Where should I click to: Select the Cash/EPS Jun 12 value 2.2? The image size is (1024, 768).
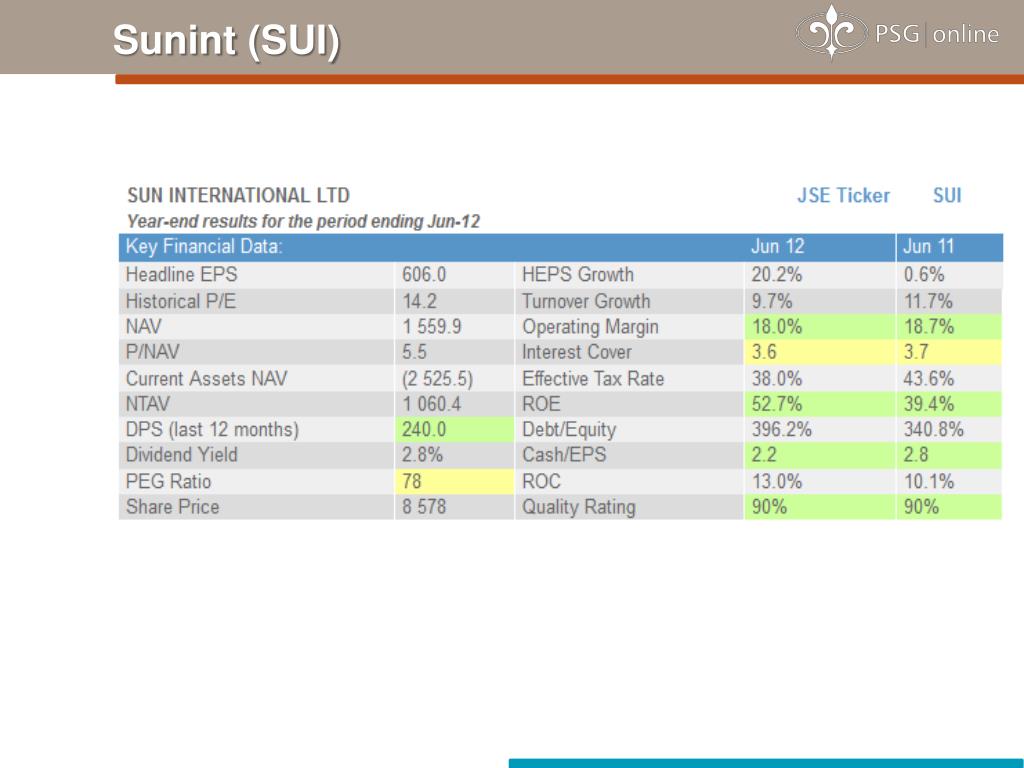tap(819, 455)
